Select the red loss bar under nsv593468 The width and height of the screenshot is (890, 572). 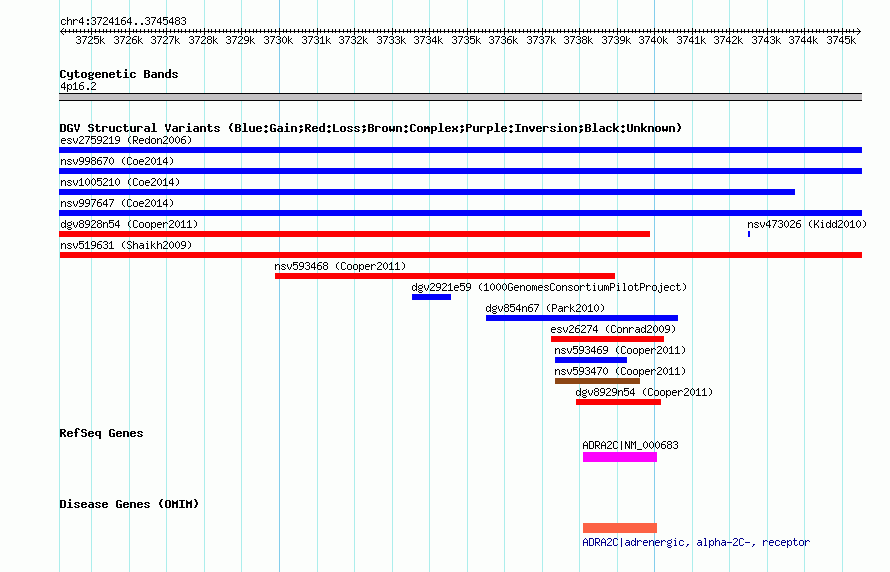445,276
